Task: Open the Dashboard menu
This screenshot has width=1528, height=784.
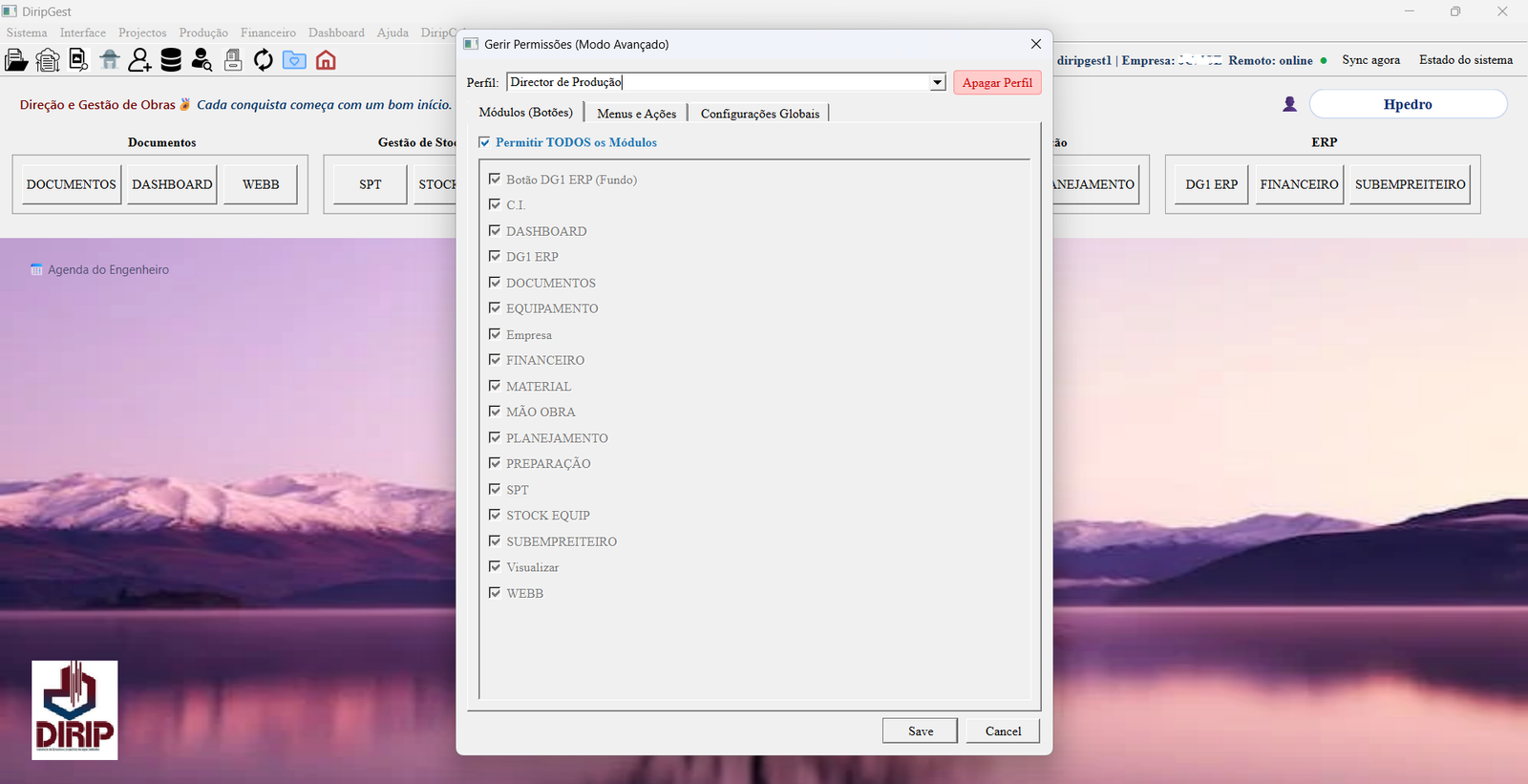Action: [336, 32]
